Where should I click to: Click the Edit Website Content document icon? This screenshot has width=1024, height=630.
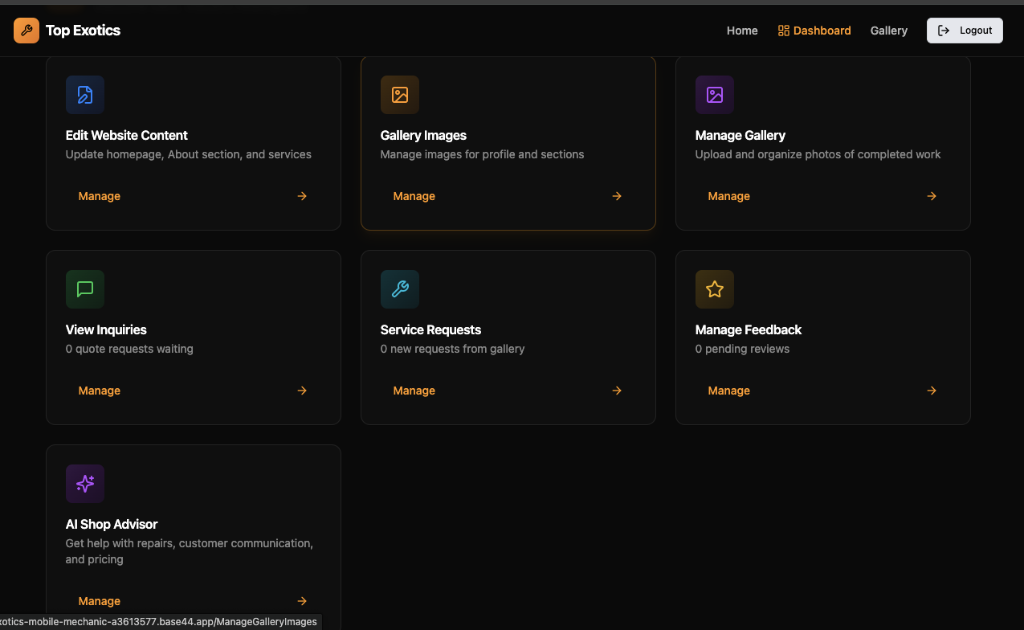(85, 95)
